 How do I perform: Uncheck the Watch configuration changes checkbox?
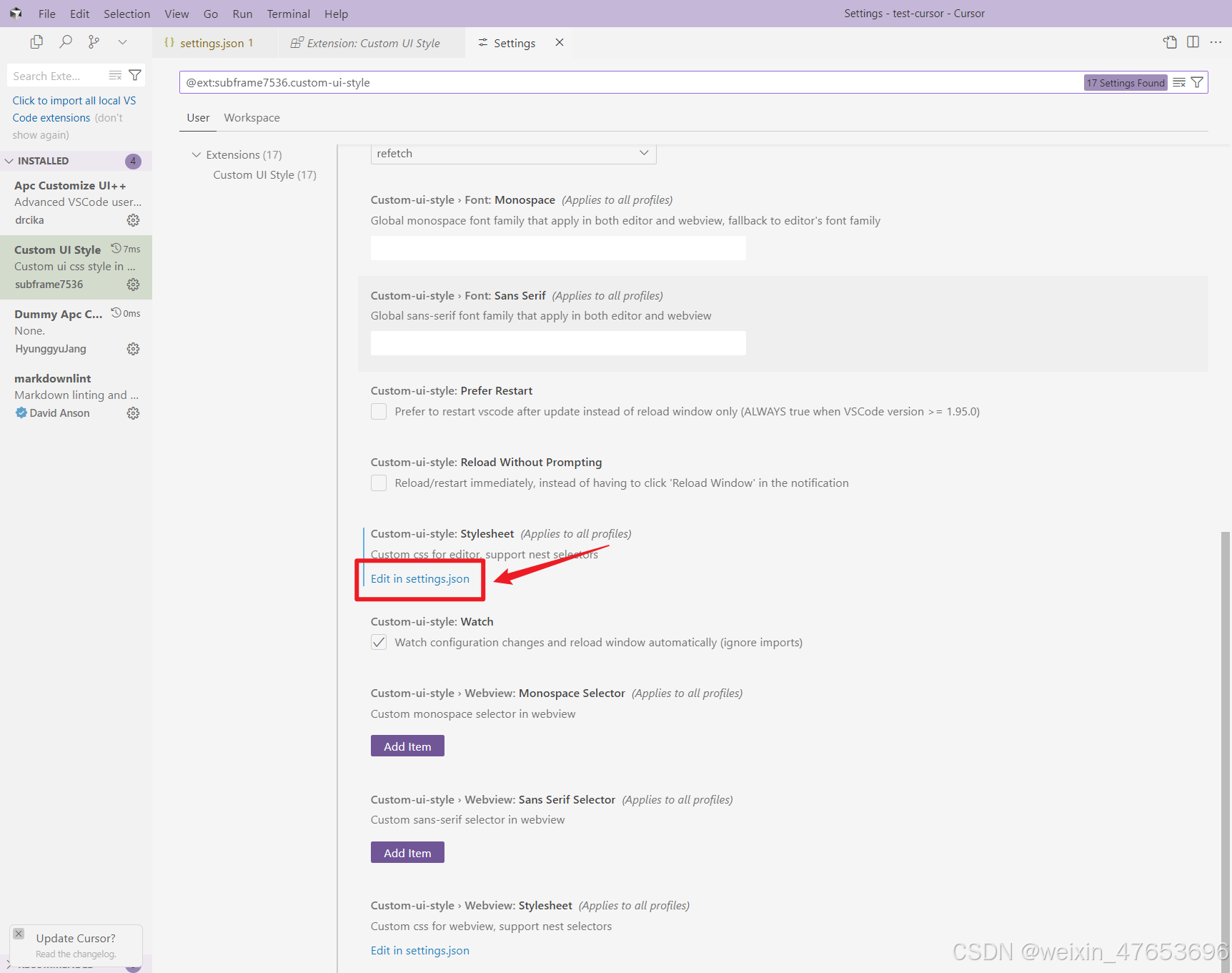pyautogui.click(x=379, y=643)
